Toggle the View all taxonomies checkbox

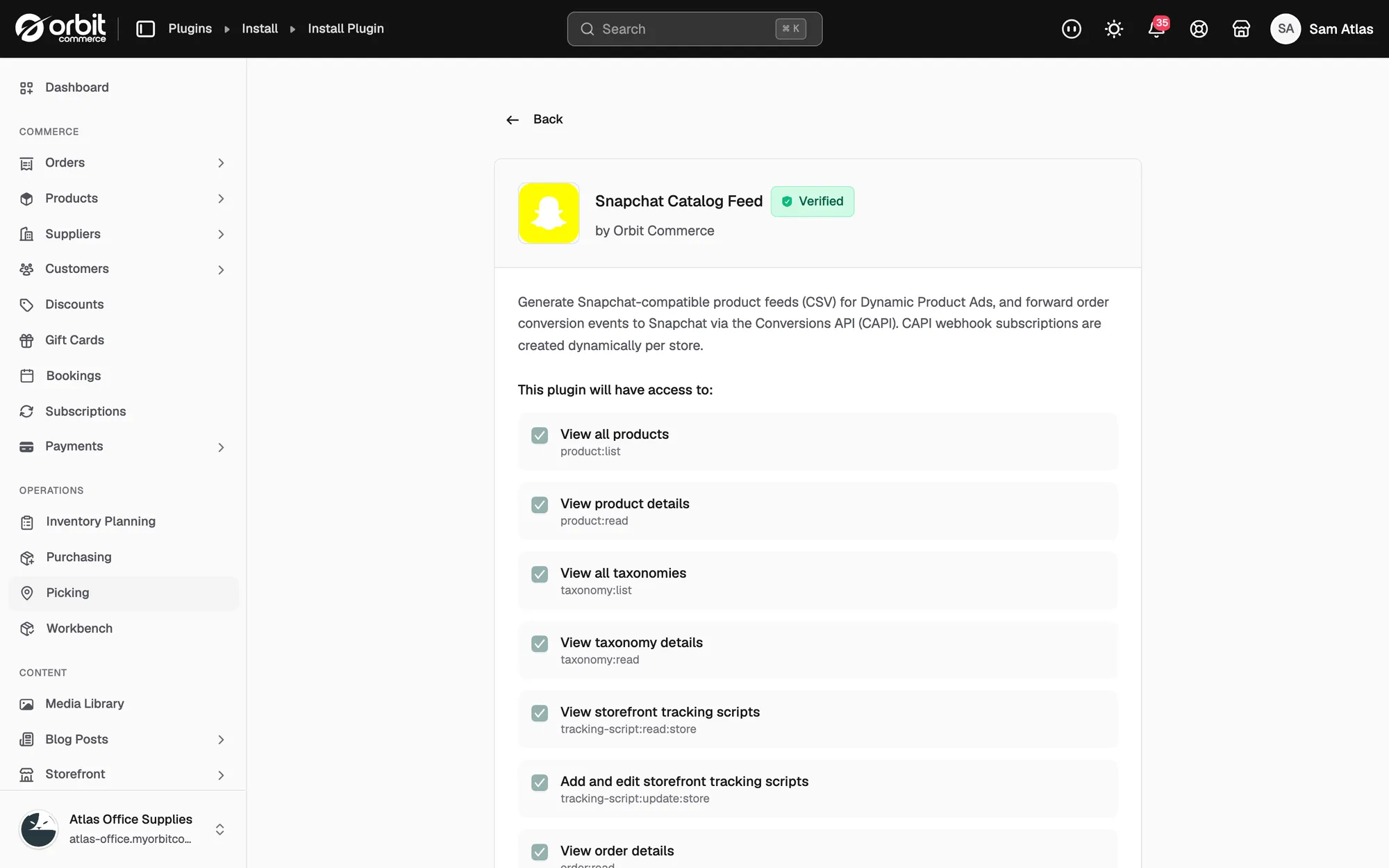(x=540, y=574)
